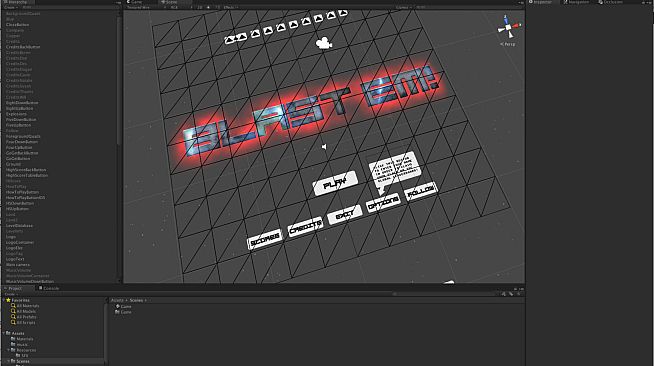654x366 pixels.
Task: Select LogoContainer in the hierarchy
Action: click(20, 242)
